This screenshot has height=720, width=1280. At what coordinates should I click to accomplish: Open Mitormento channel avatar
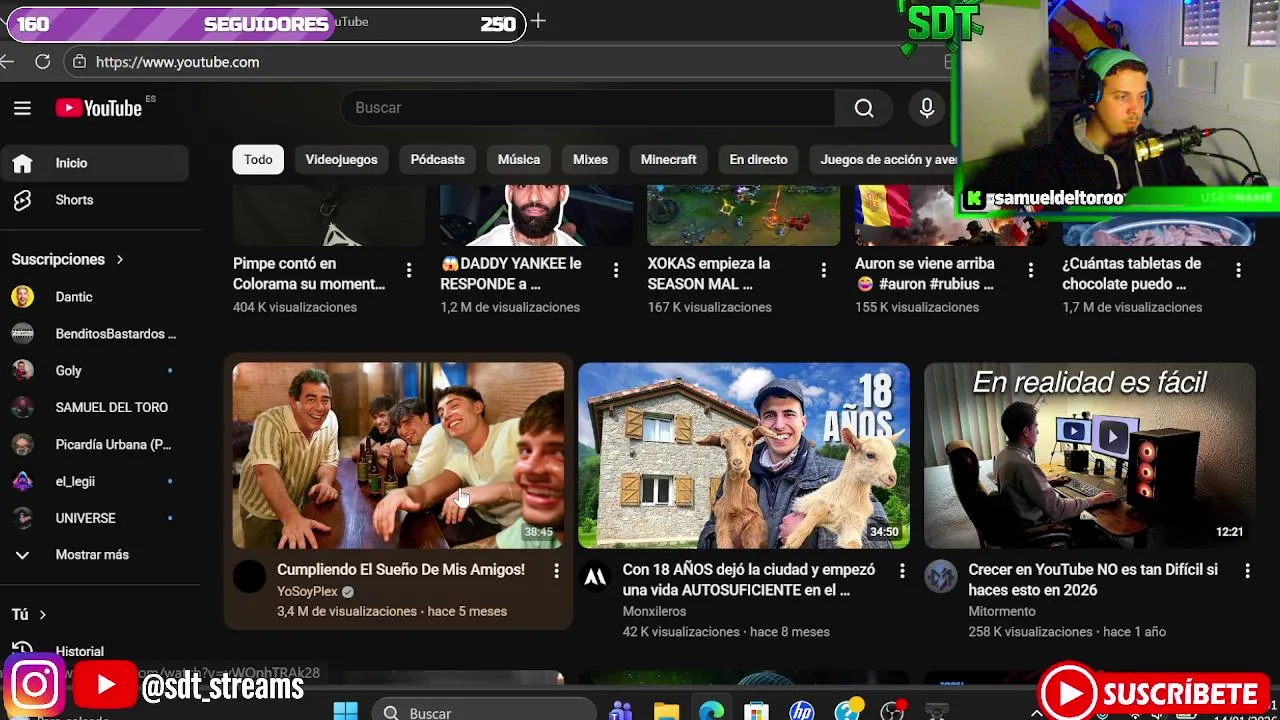[x=941, y=577]
